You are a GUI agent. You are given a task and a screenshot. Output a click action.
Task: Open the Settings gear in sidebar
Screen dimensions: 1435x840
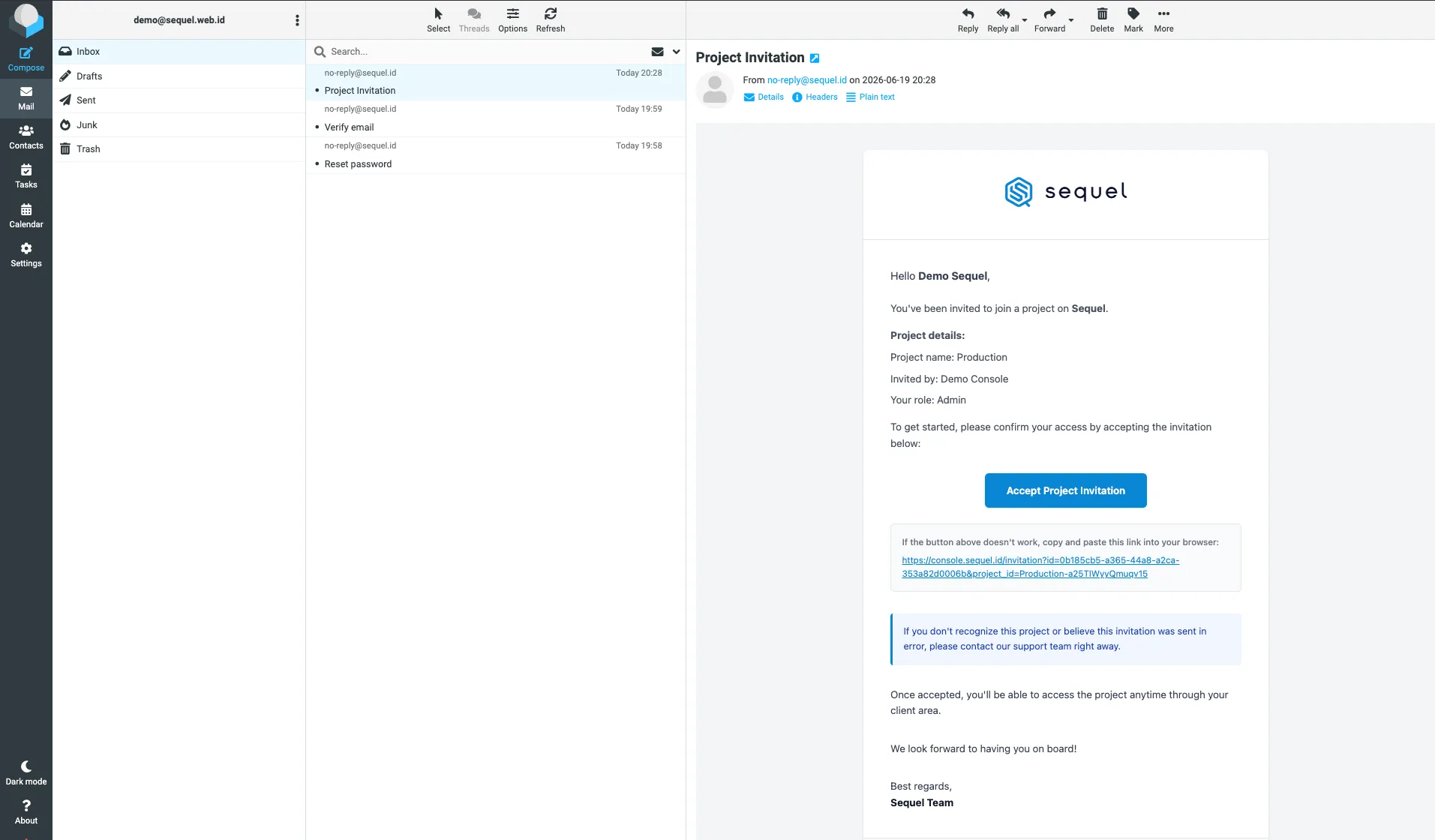click(x=26, y=255)
